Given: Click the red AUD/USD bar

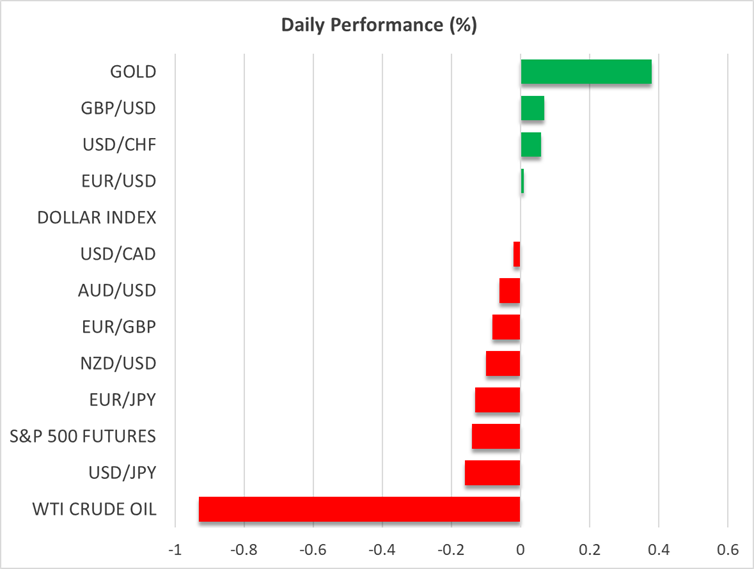Looking at the screenshot, I should coord(509,291).
